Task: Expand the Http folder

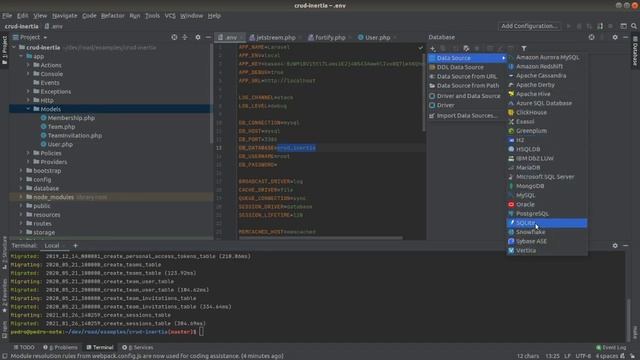Action: (28, 100)
